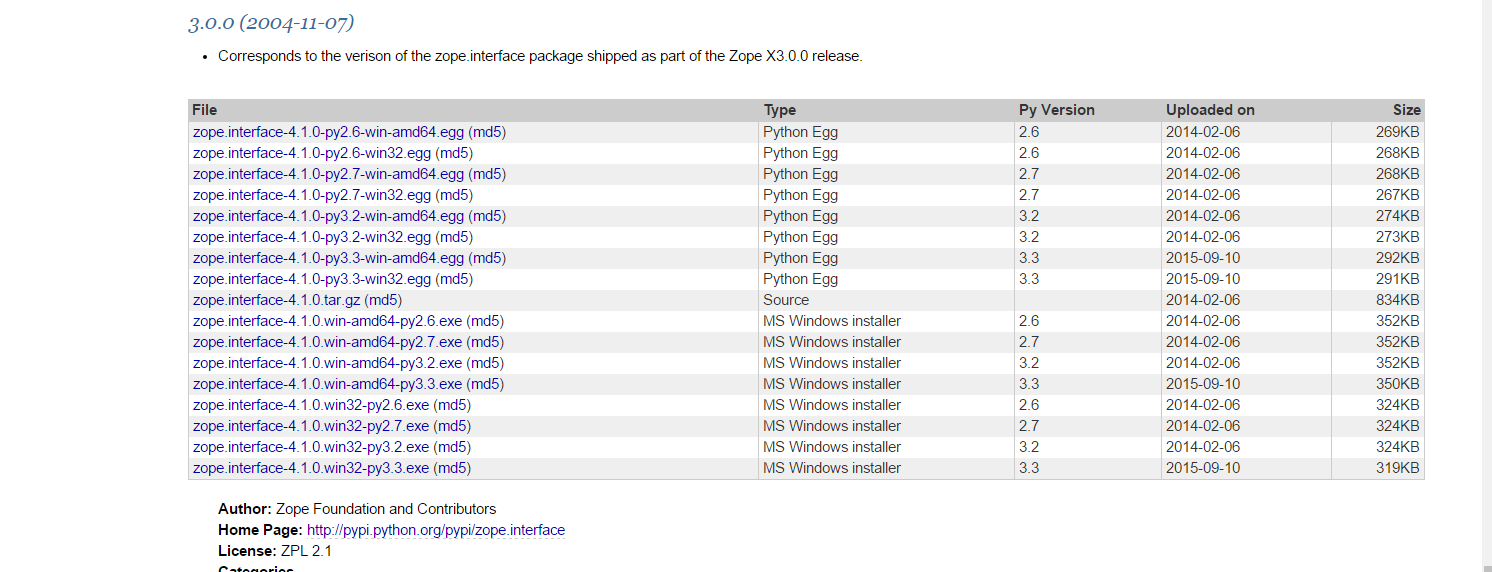Select the 350KB size value
The width and height of the screenshot is (1492, 572).
click(1397, 384)
